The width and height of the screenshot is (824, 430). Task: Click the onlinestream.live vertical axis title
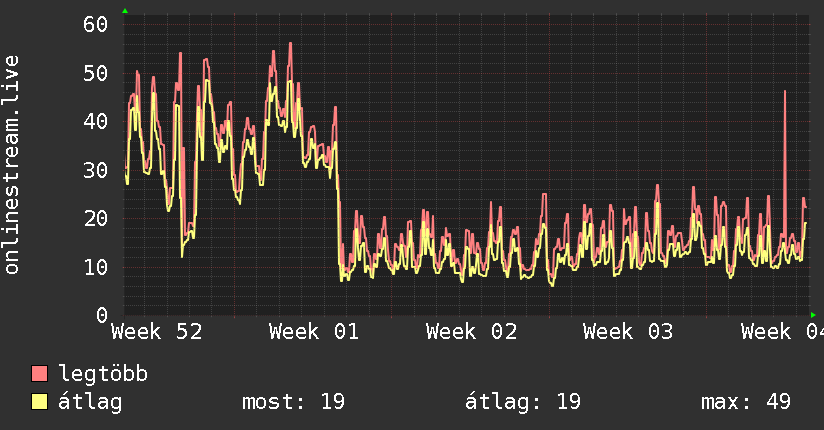[x=11, y=165]
